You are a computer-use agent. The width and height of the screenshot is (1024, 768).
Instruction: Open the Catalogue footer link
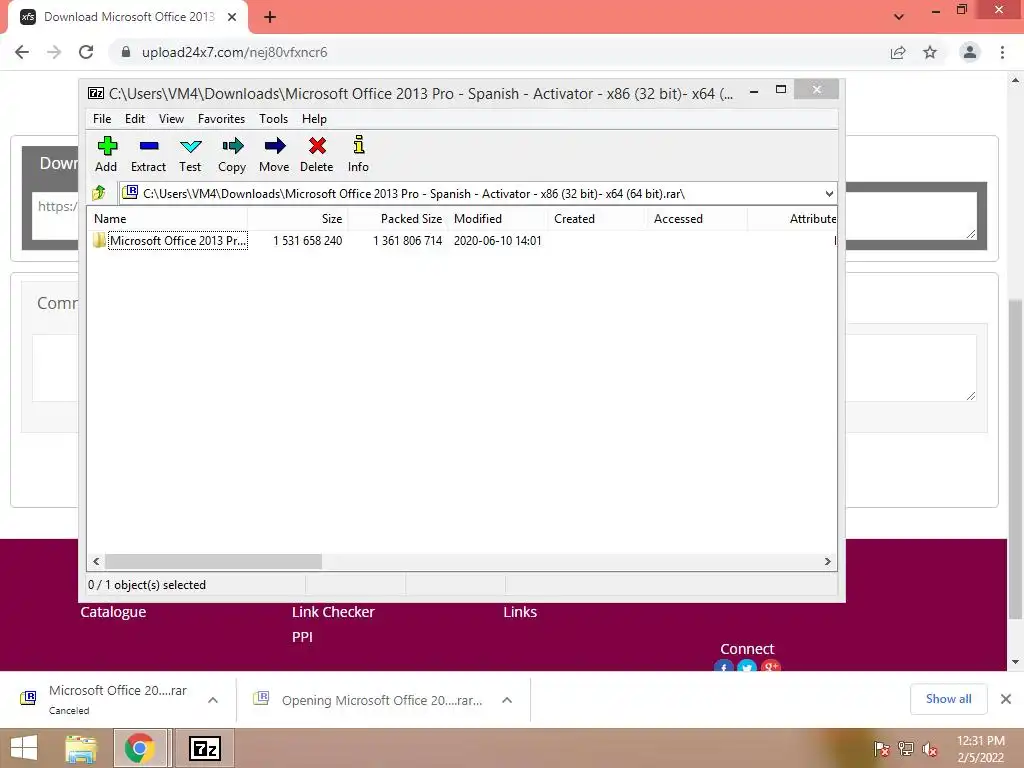(113, 612)
